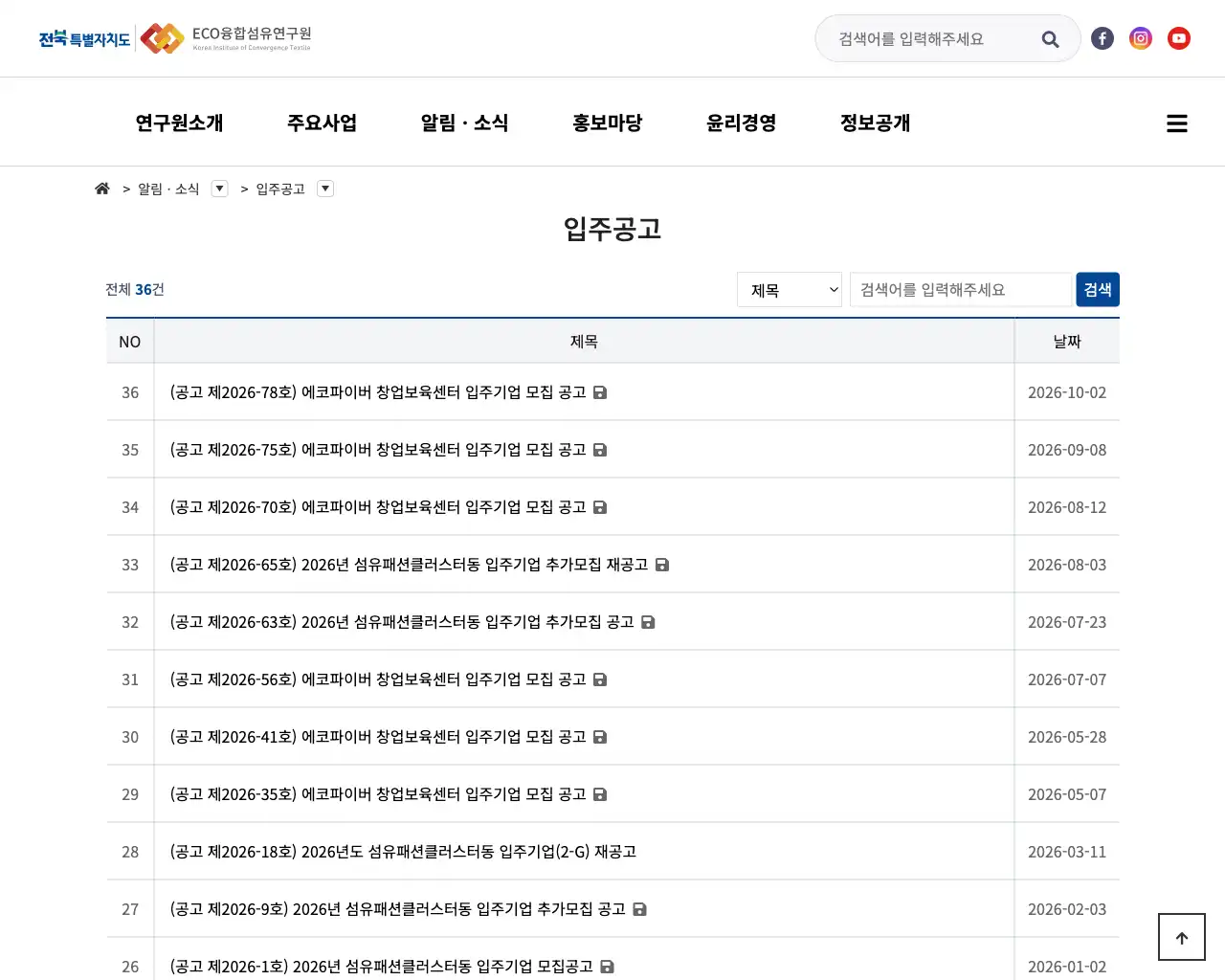Open notice 제2026-63호 추가모집 공고

tap(402, 622)
